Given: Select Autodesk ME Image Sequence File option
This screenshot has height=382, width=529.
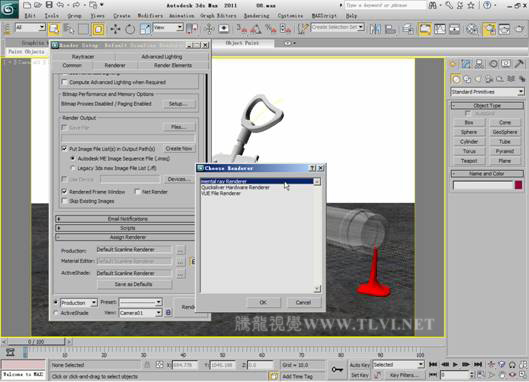Looking at the screenshot, I should (73, 158).
